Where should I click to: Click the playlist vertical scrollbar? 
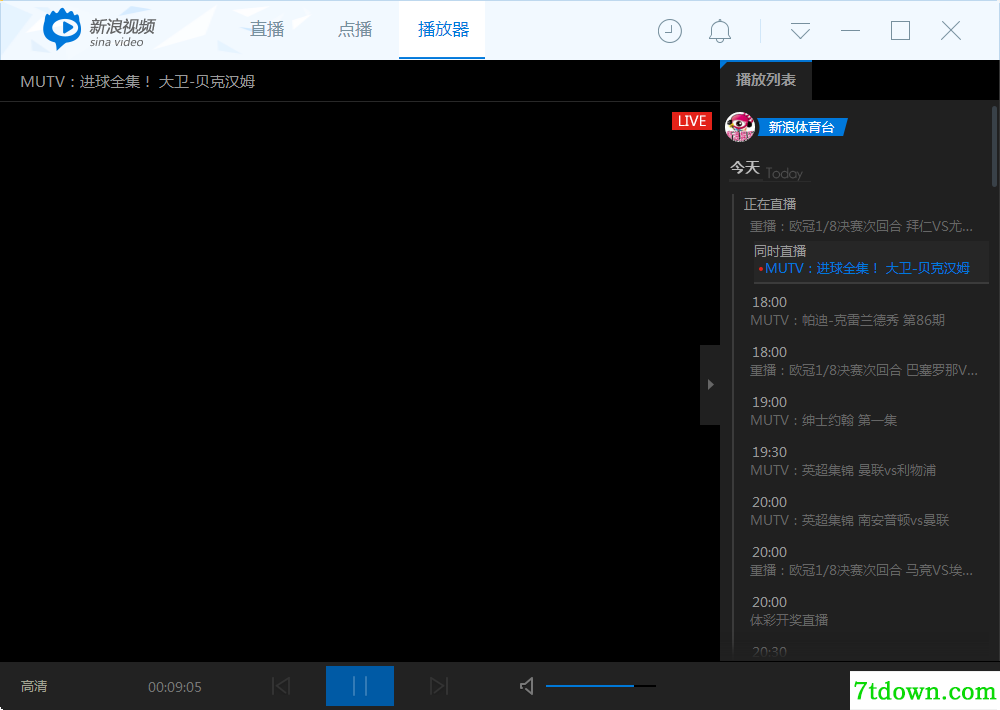tap(994, 147)
